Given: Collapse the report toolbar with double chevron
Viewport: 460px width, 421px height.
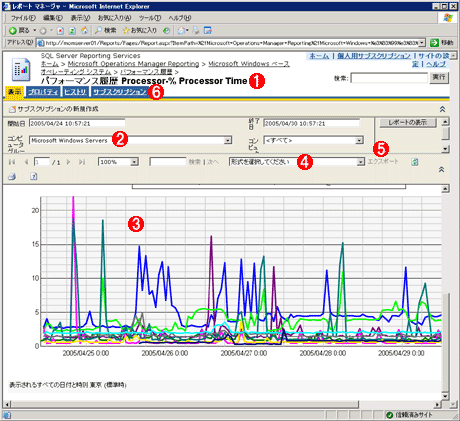Looking at the screenshot, I should [441, 169].
